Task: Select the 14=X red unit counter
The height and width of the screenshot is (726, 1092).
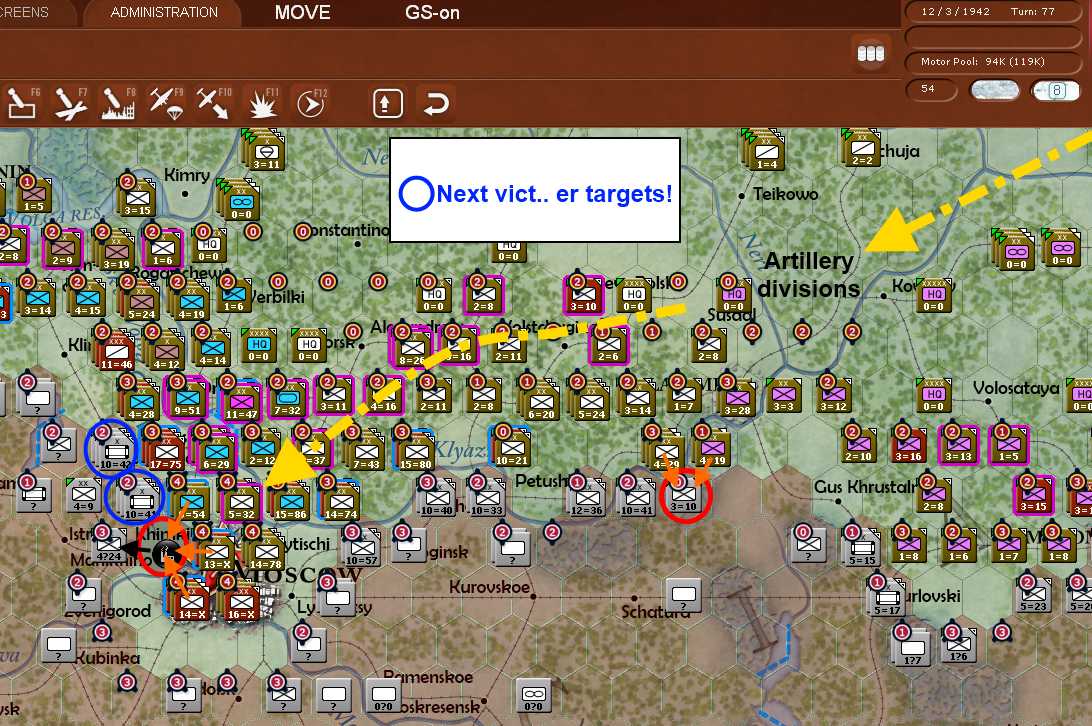Action: tap(192, 602)
